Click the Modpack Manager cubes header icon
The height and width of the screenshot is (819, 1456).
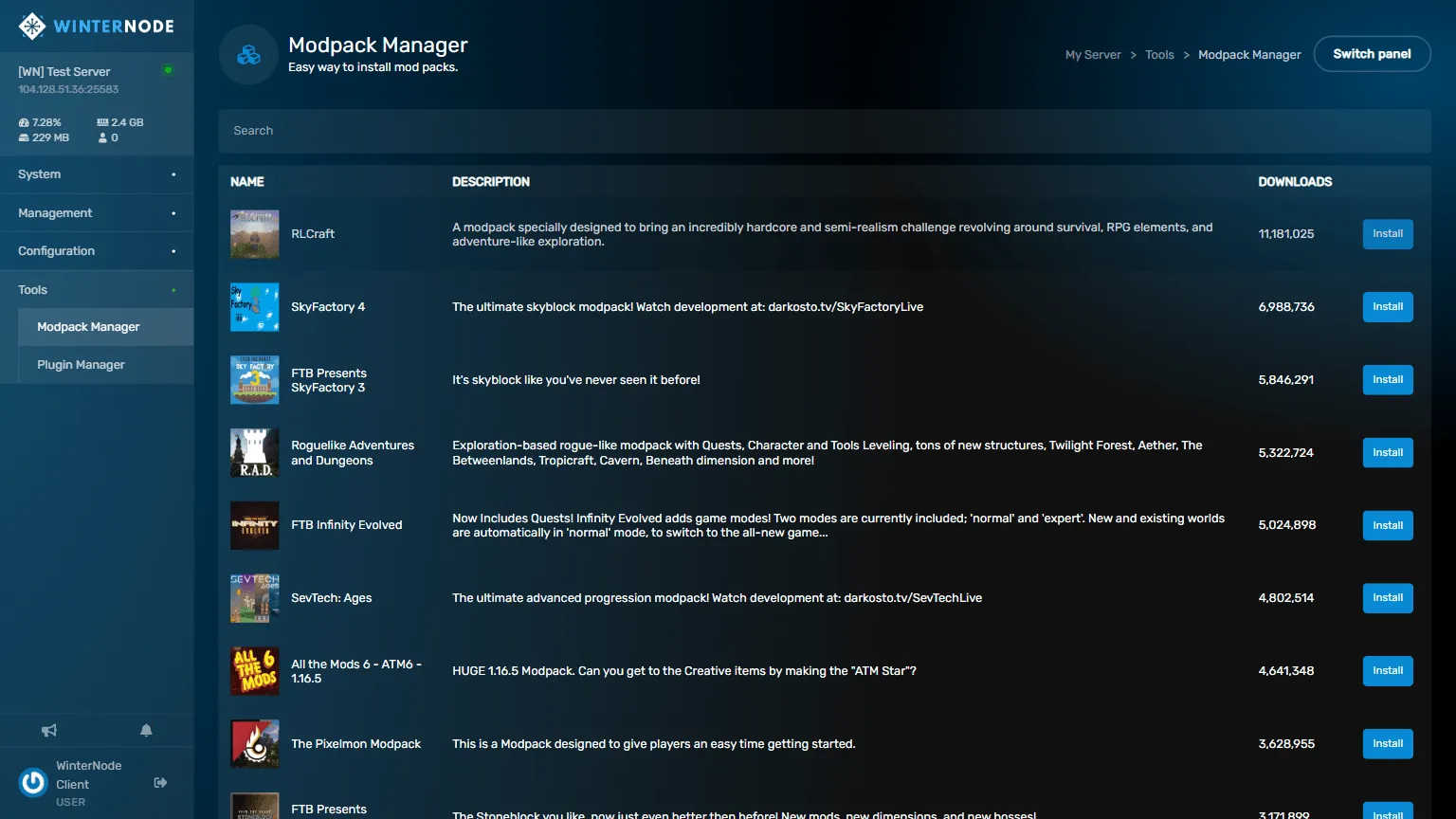(x=248, y=55)
